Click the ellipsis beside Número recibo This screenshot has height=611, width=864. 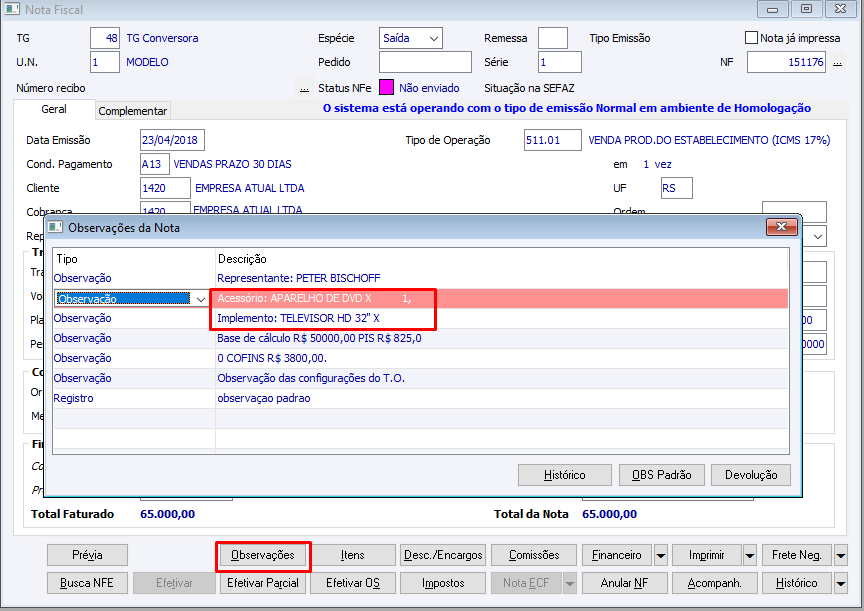click(x=304, y=88)
